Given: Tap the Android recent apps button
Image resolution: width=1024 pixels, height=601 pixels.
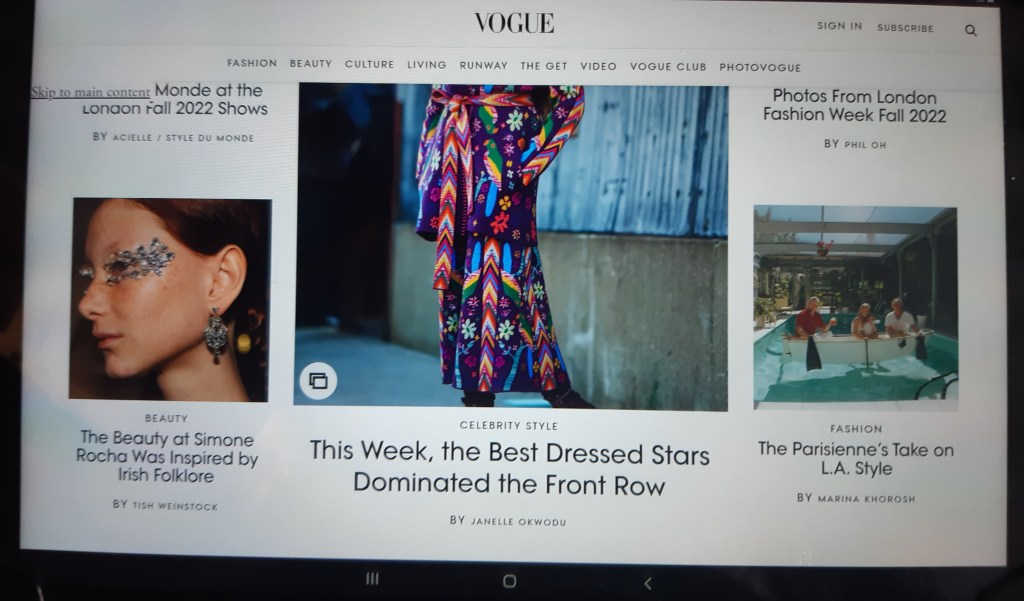Looking at the screenshot, I should (372, 579).
